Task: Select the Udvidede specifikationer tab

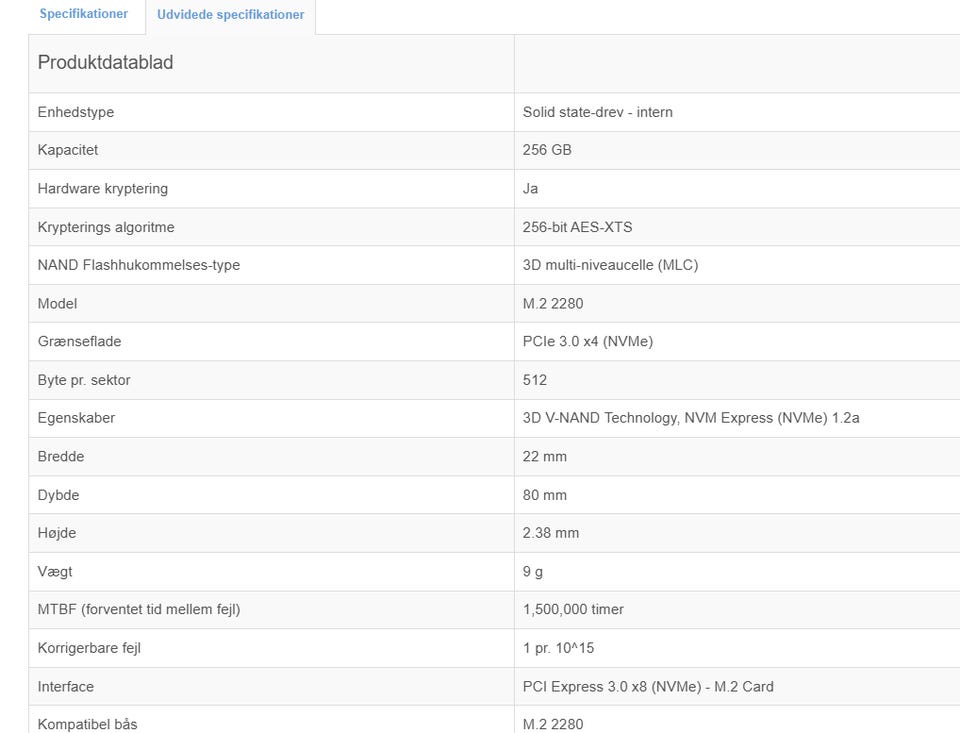Action: tap(230, 15)
